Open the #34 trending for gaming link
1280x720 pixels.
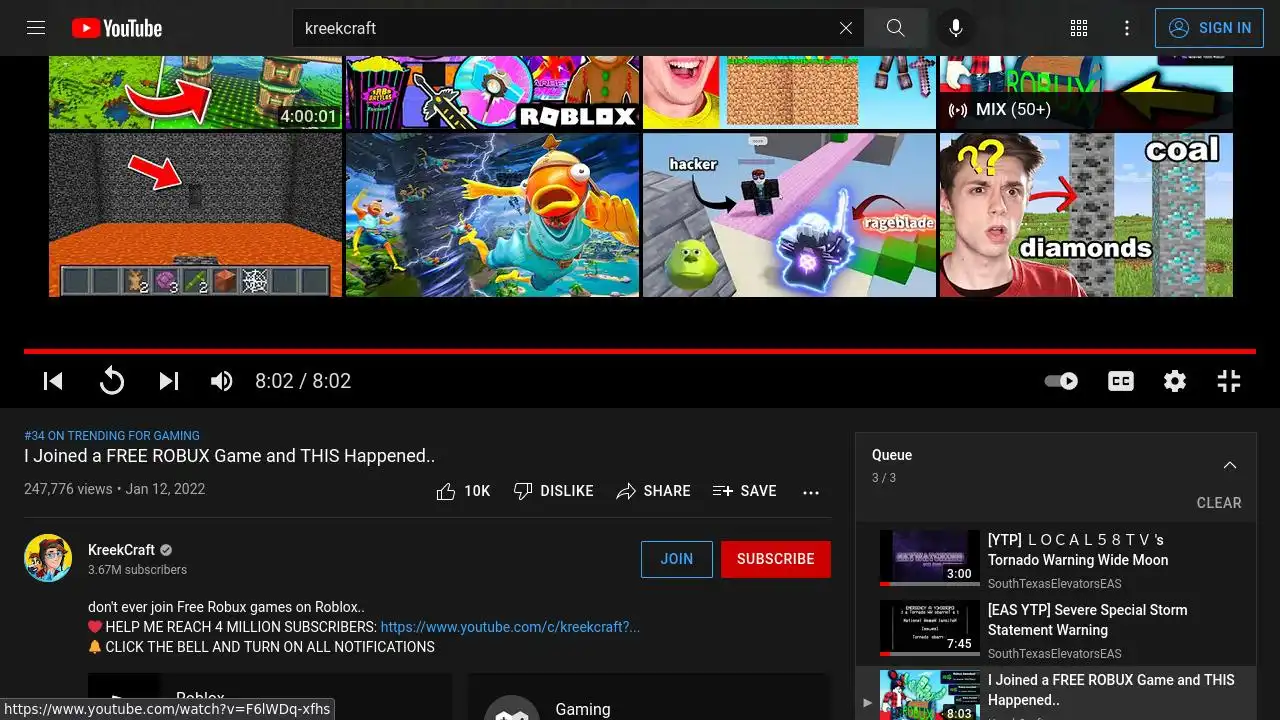(x=112, y=436)
